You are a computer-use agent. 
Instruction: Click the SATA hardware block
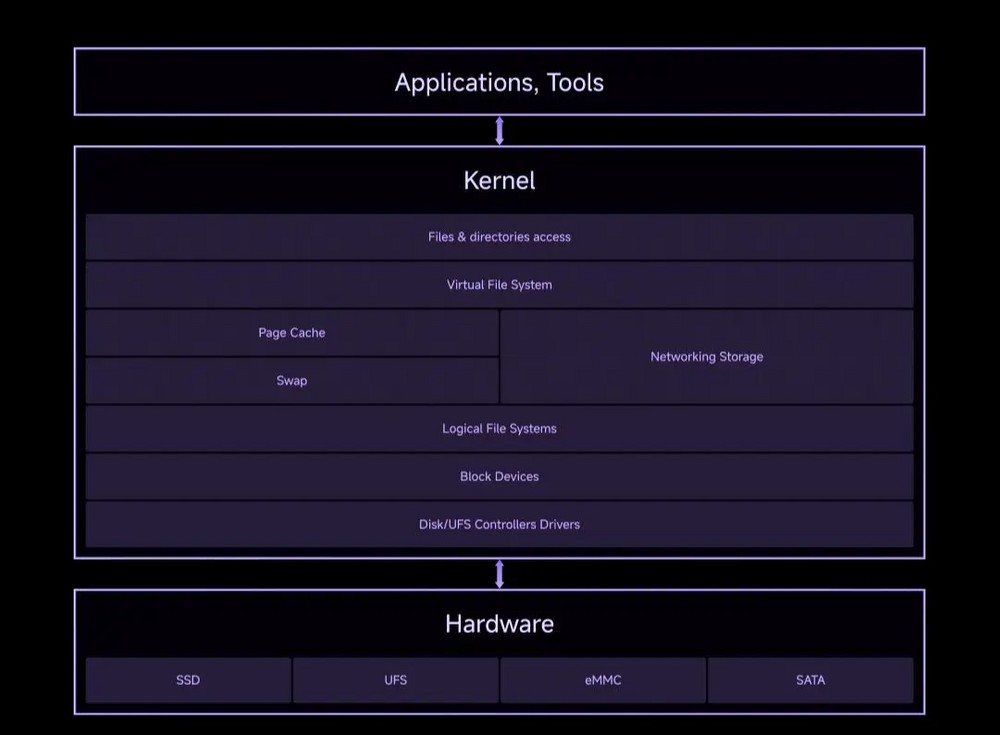[810, 680]
